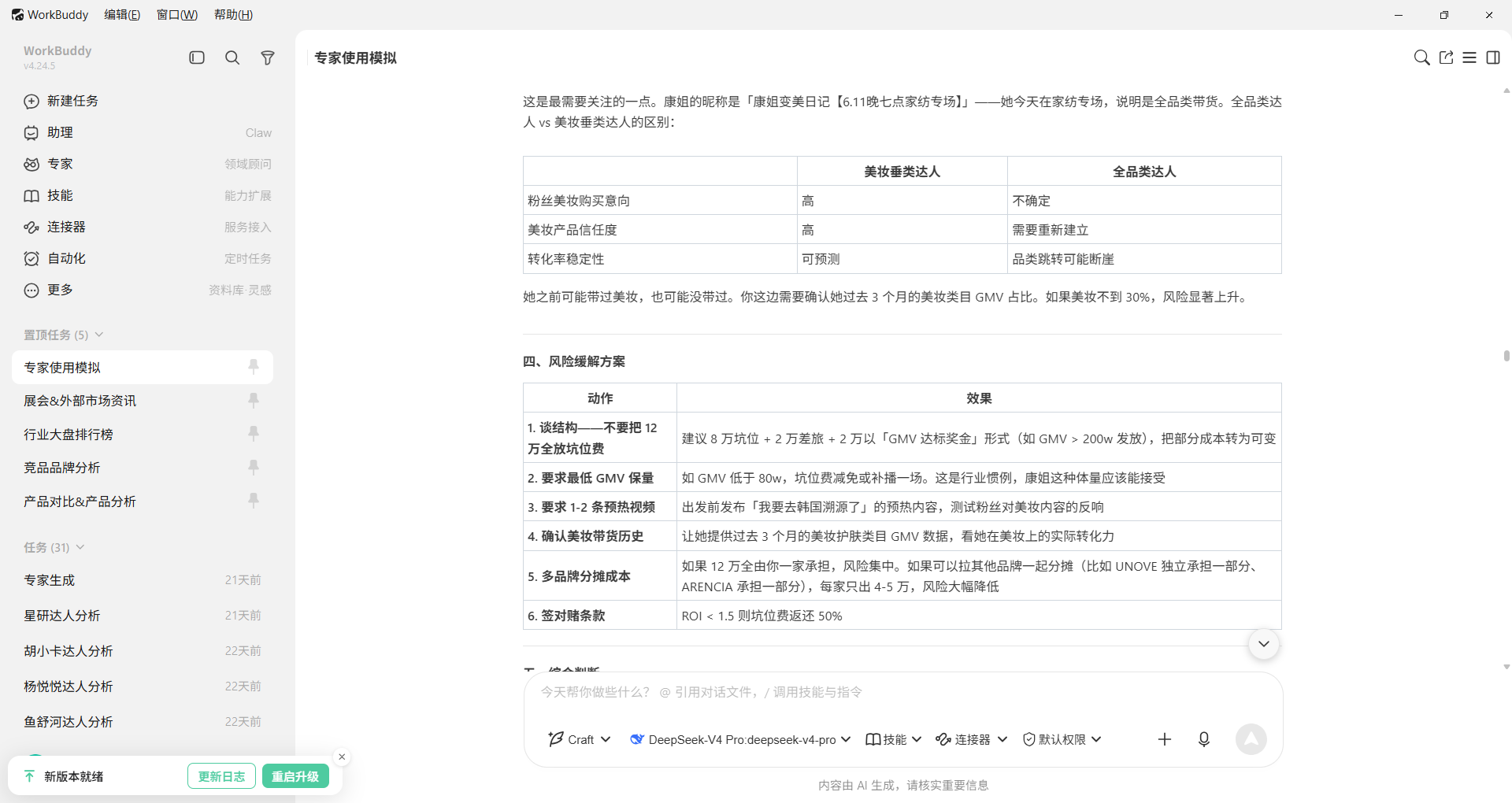This screenshot has width=1512, height=803.
Task: Click the plus attachment icon
Action: (1165, 739)
